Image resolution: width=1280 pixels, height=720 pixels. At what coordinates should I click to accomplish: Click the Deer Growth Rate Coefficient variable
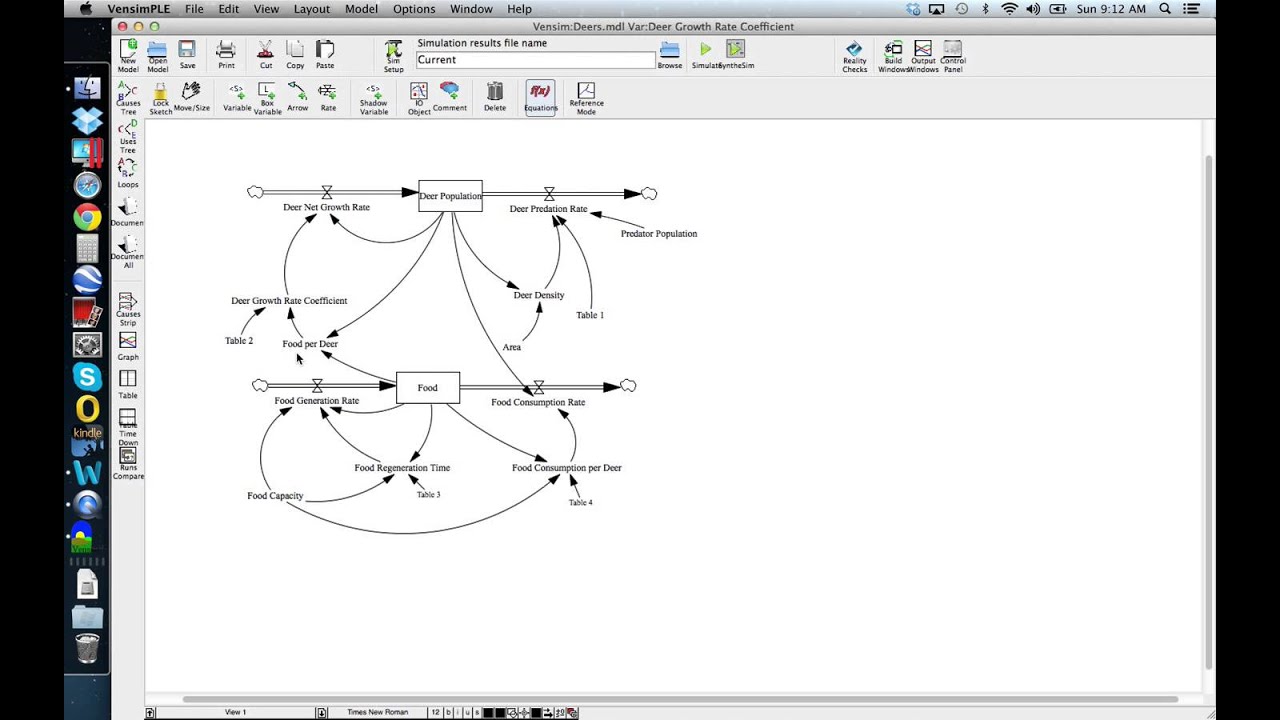pyautogui.click(x=289, y=300)
